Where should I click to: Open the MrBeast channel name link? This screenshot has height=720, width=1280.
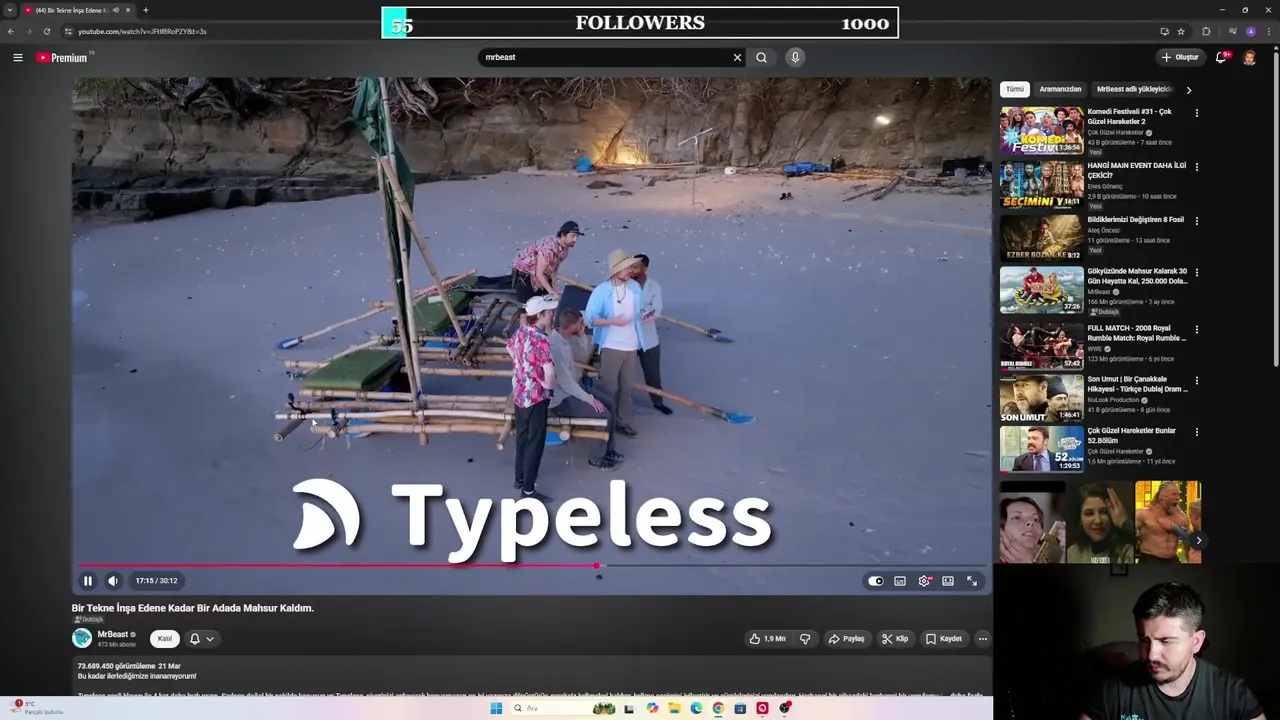(x=112, y=634)
